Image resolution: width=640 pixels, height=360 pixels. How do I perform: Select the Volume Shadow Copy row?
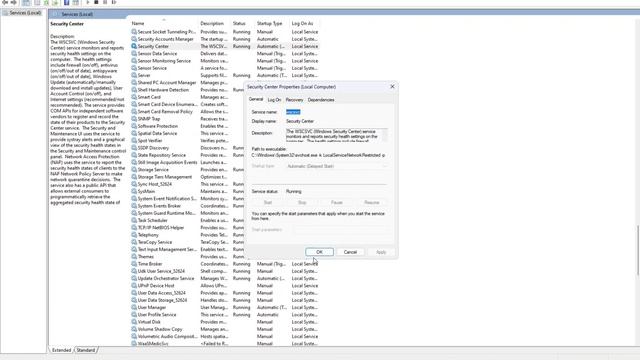224,329
